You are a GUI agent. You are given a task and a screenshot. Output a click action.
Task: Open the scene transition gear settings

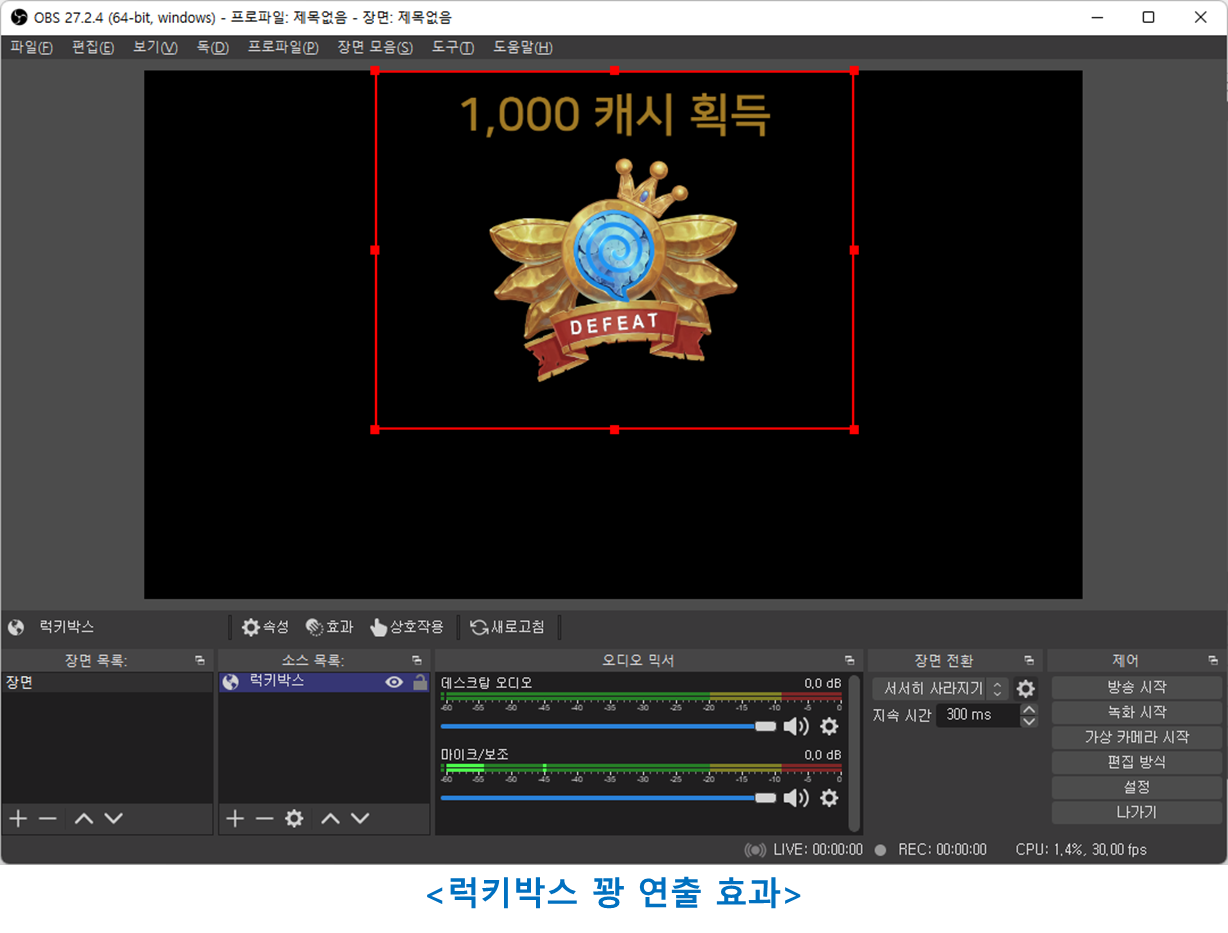point(1025,689)
